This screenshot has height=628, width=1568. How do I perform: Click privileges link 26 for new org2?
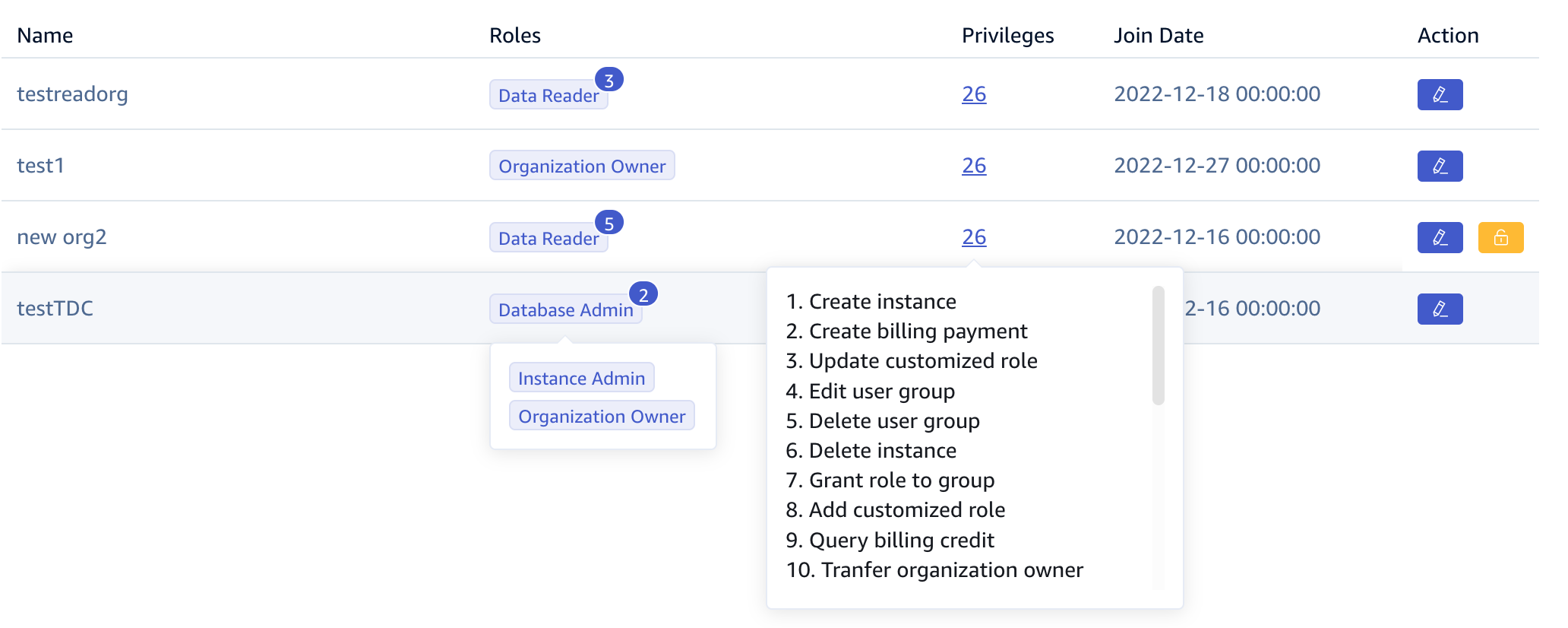point(973,237)
